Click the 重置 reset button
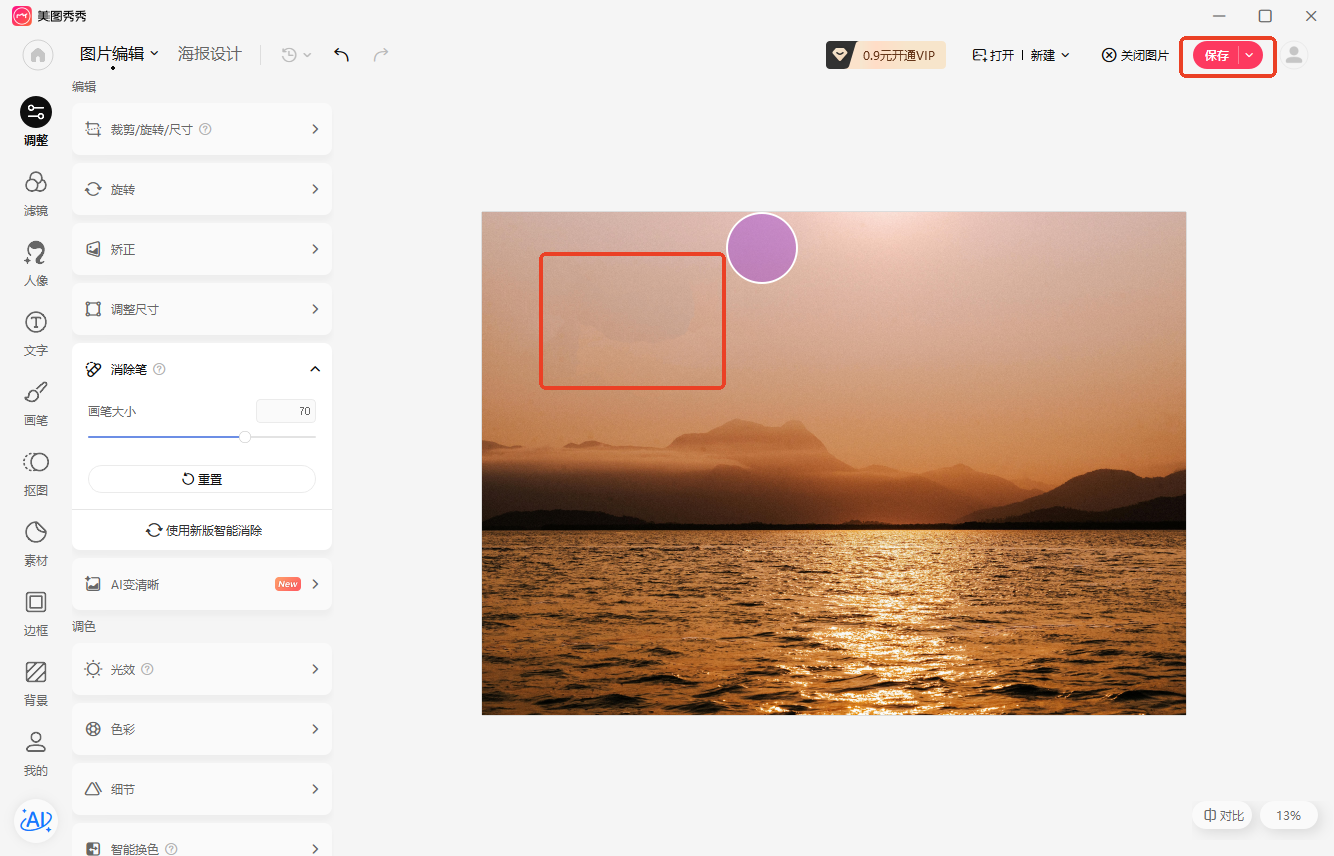This screenshot has height=856, width=1334. (202, 479)
